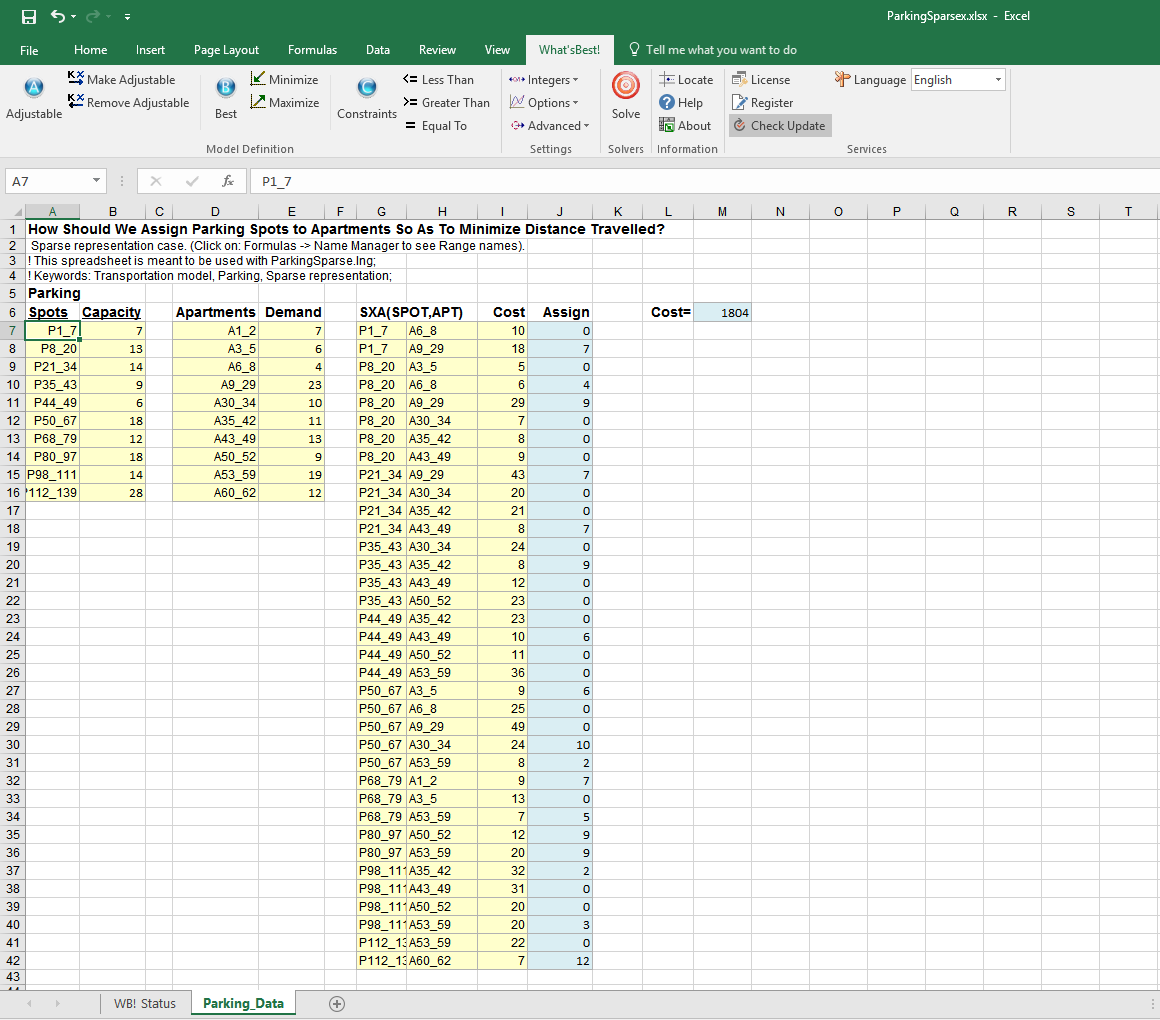Click the Assign value 12 in row 42
1160x1020 pixels.
[560, 961]
